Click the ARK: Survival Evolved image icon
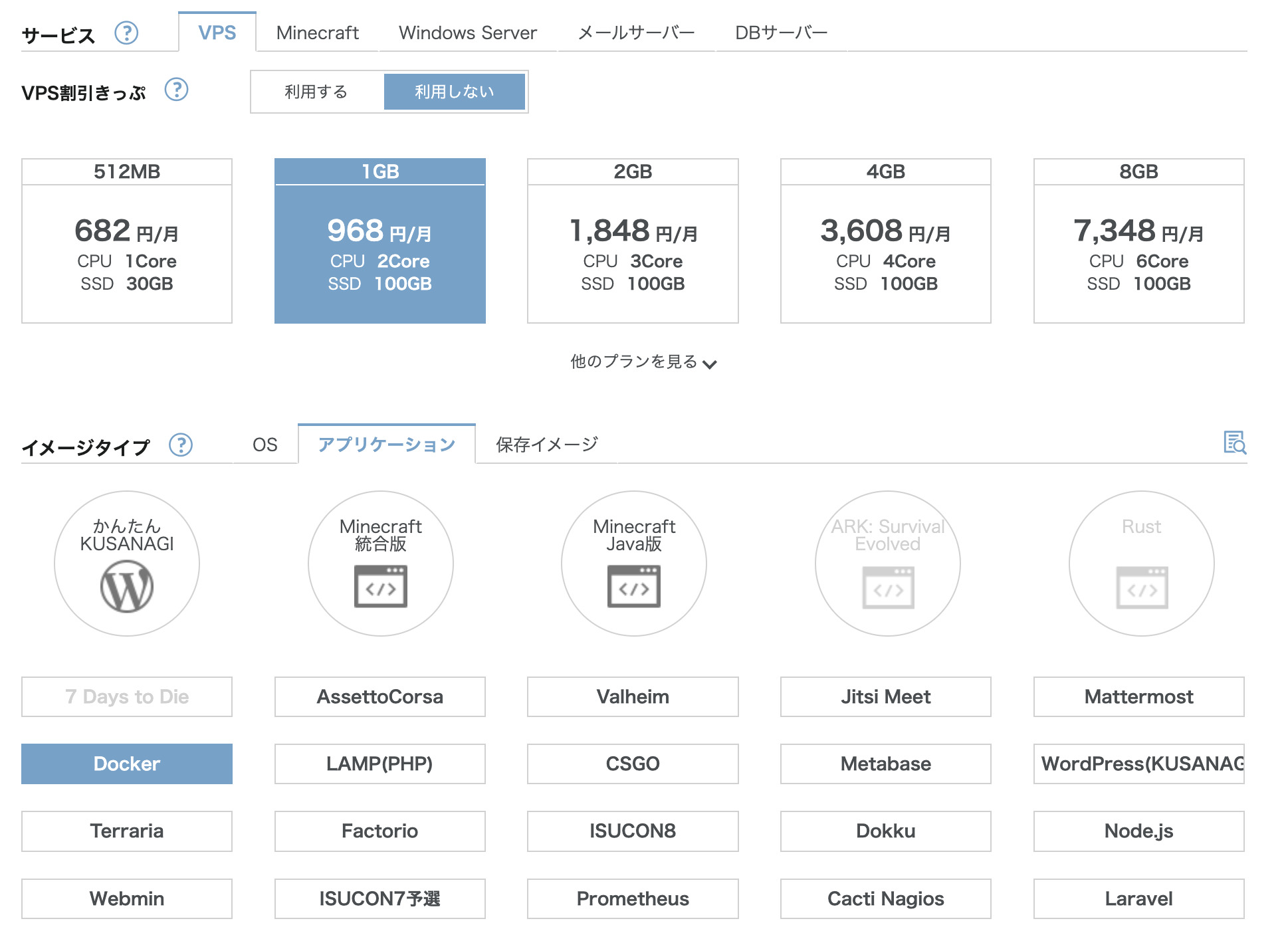Screen dimensions: 1288x945 885,563
